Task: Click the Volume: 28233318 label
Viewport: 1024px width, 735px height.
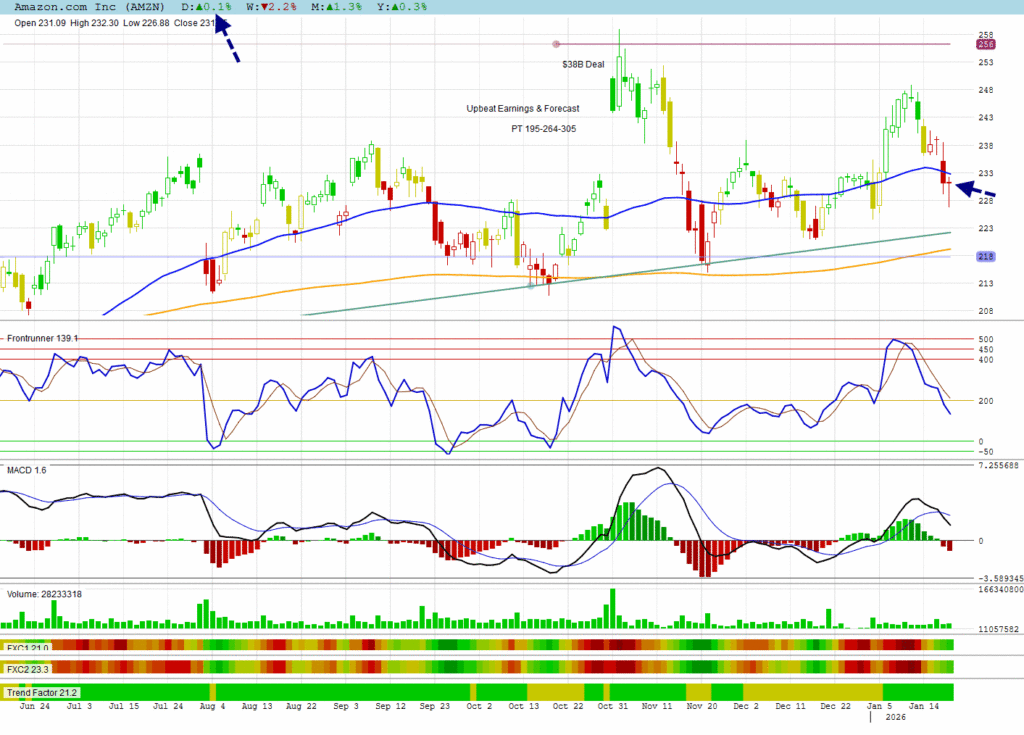Action: (x=44, y=594)
